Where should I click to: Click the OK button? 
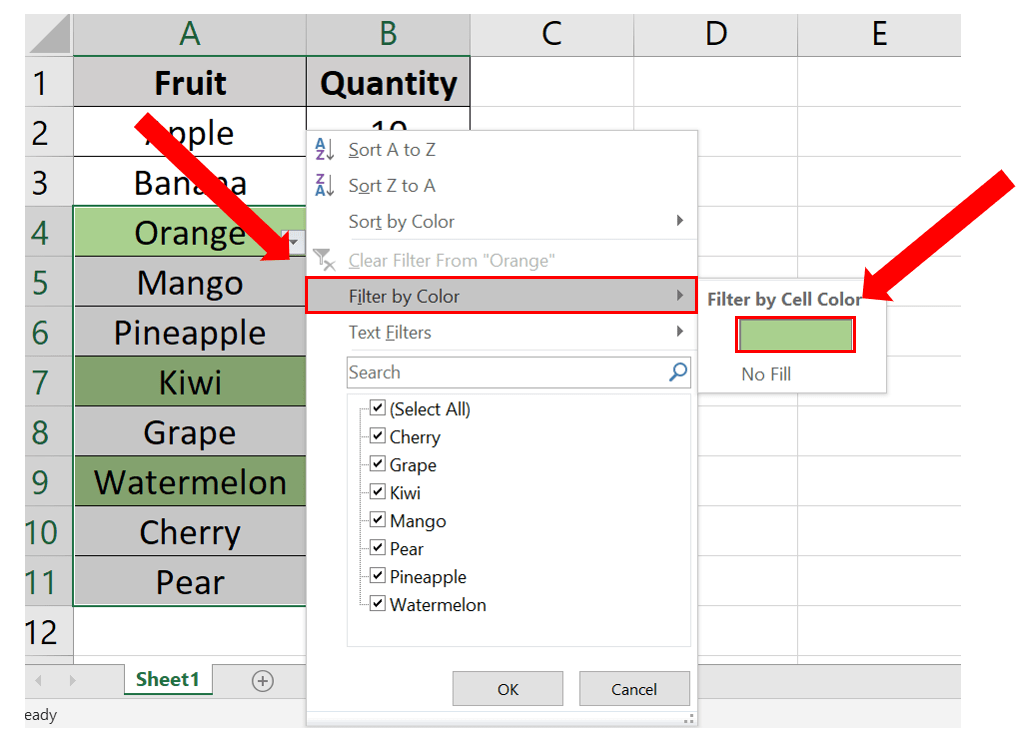pos(507,688)
